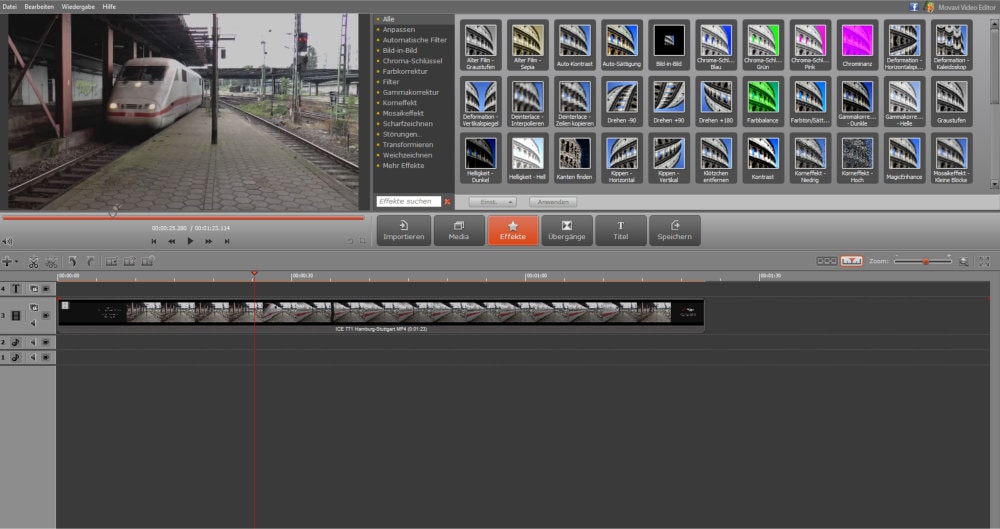Click the zoom-to-fit magnifier icon

pos(964,262)
